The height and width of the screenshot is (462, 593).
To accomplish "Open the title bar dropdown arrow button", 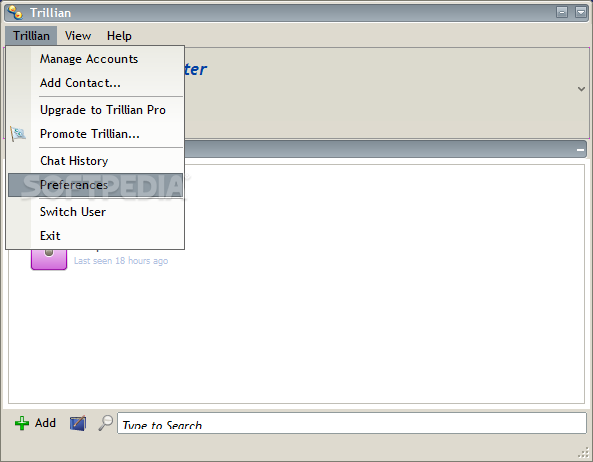I will (581, 12).
